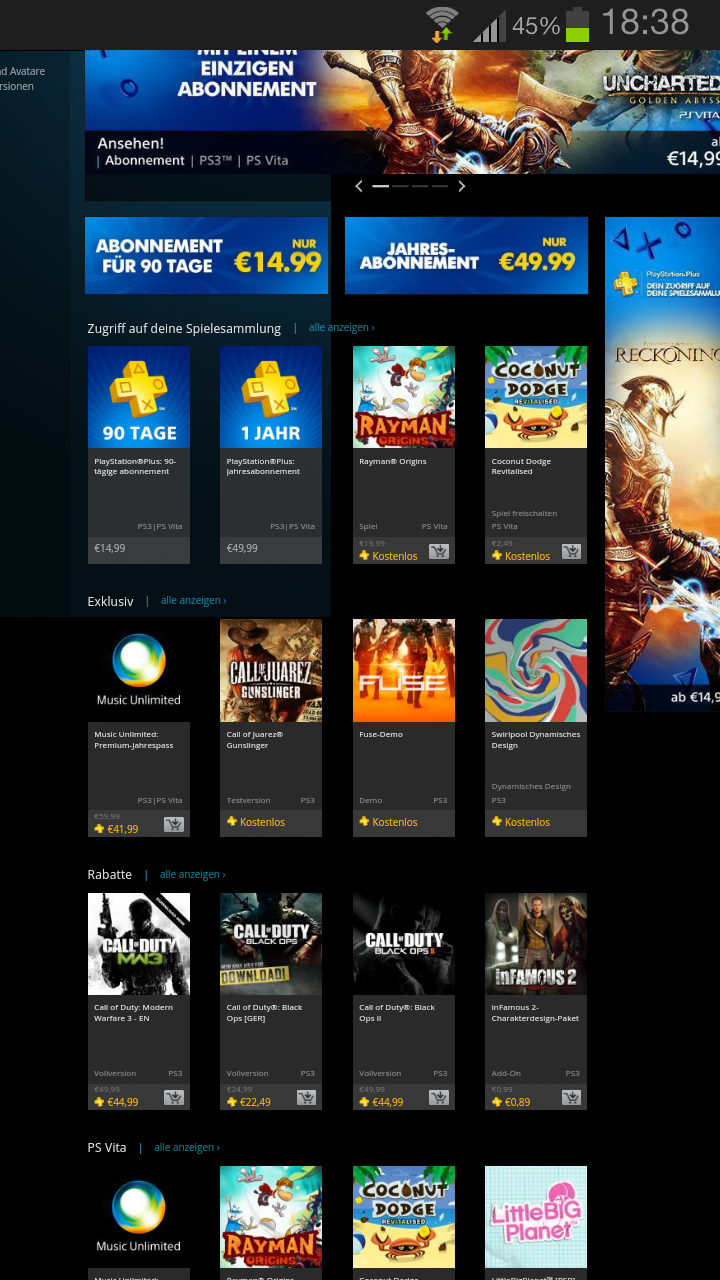
Task: Select the first carousel page indicator
Action: click(x=380, y=186)
